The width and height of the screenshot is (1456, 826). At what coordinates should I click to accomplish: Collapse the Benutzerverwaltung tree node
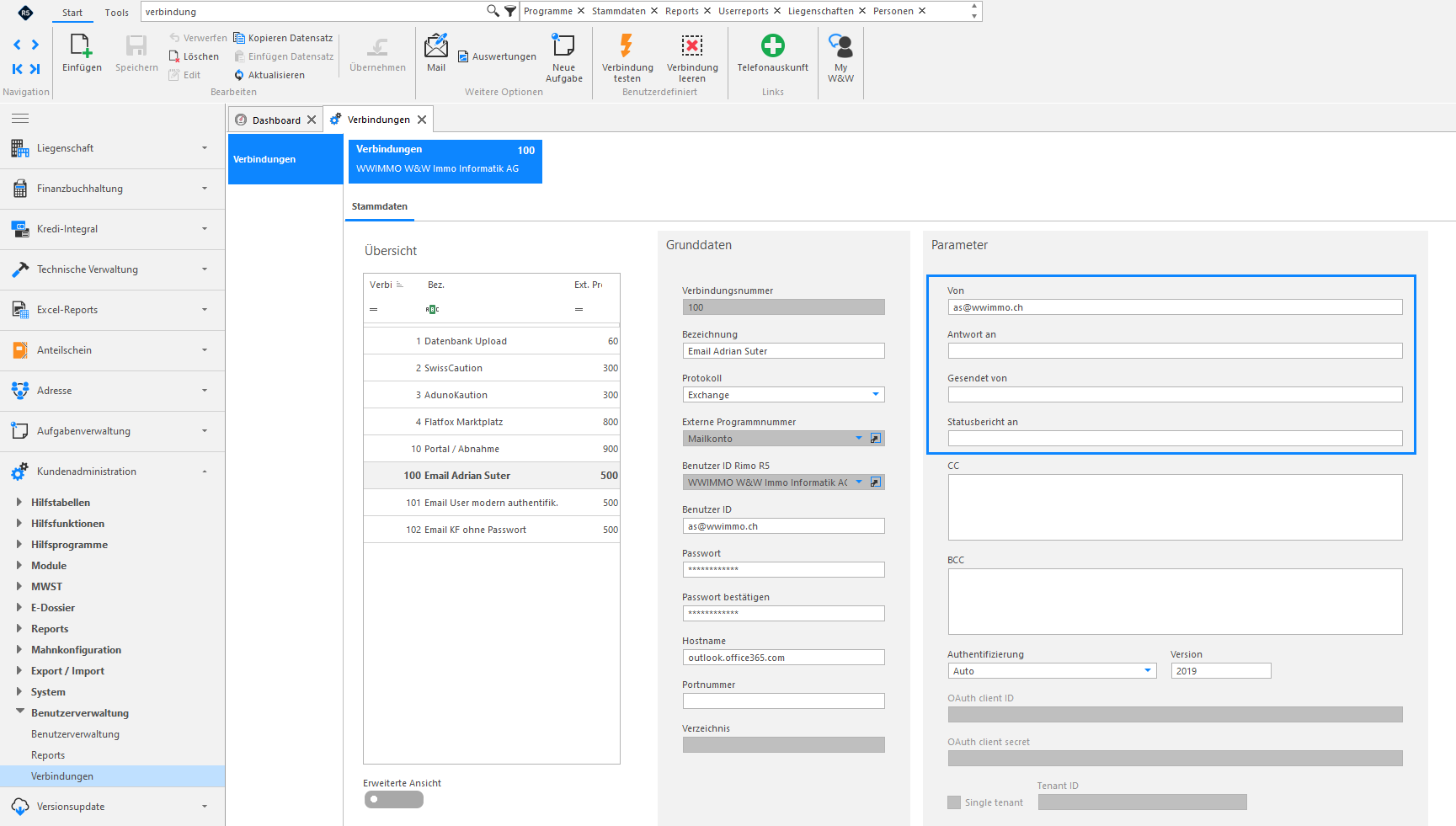[19, 712]
